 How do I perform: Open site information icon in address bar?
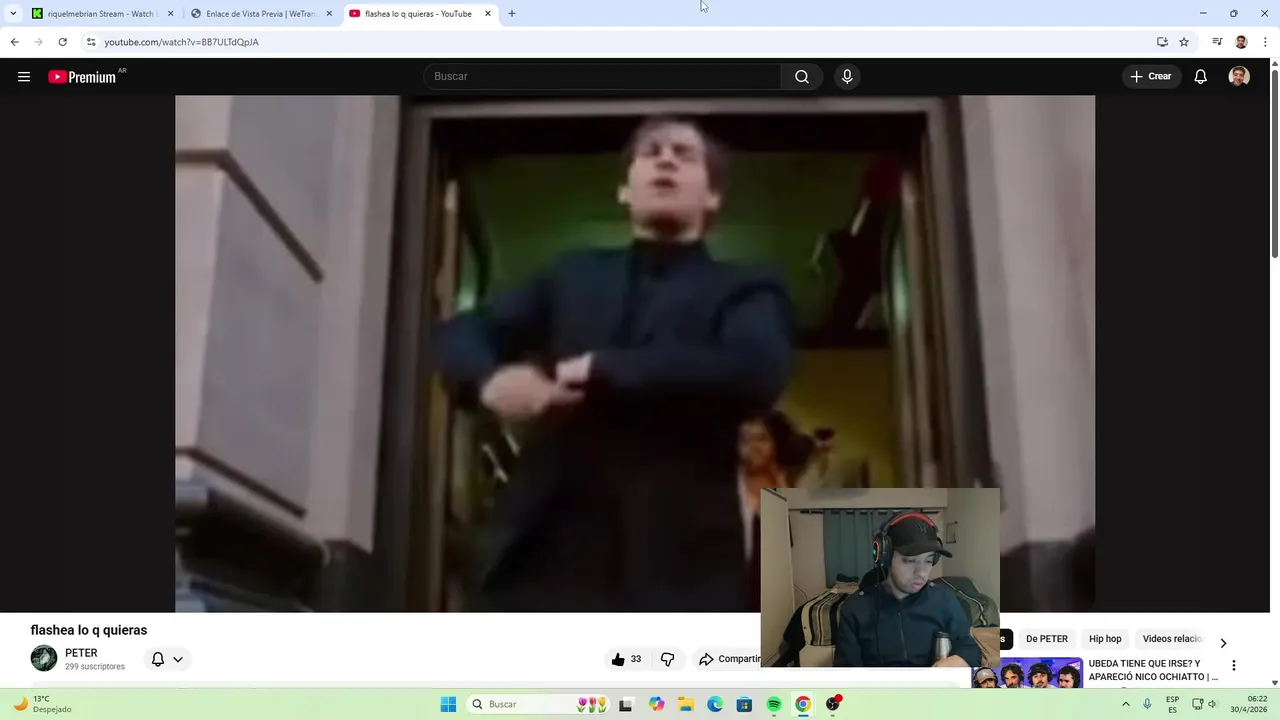(x=91, y=42)
